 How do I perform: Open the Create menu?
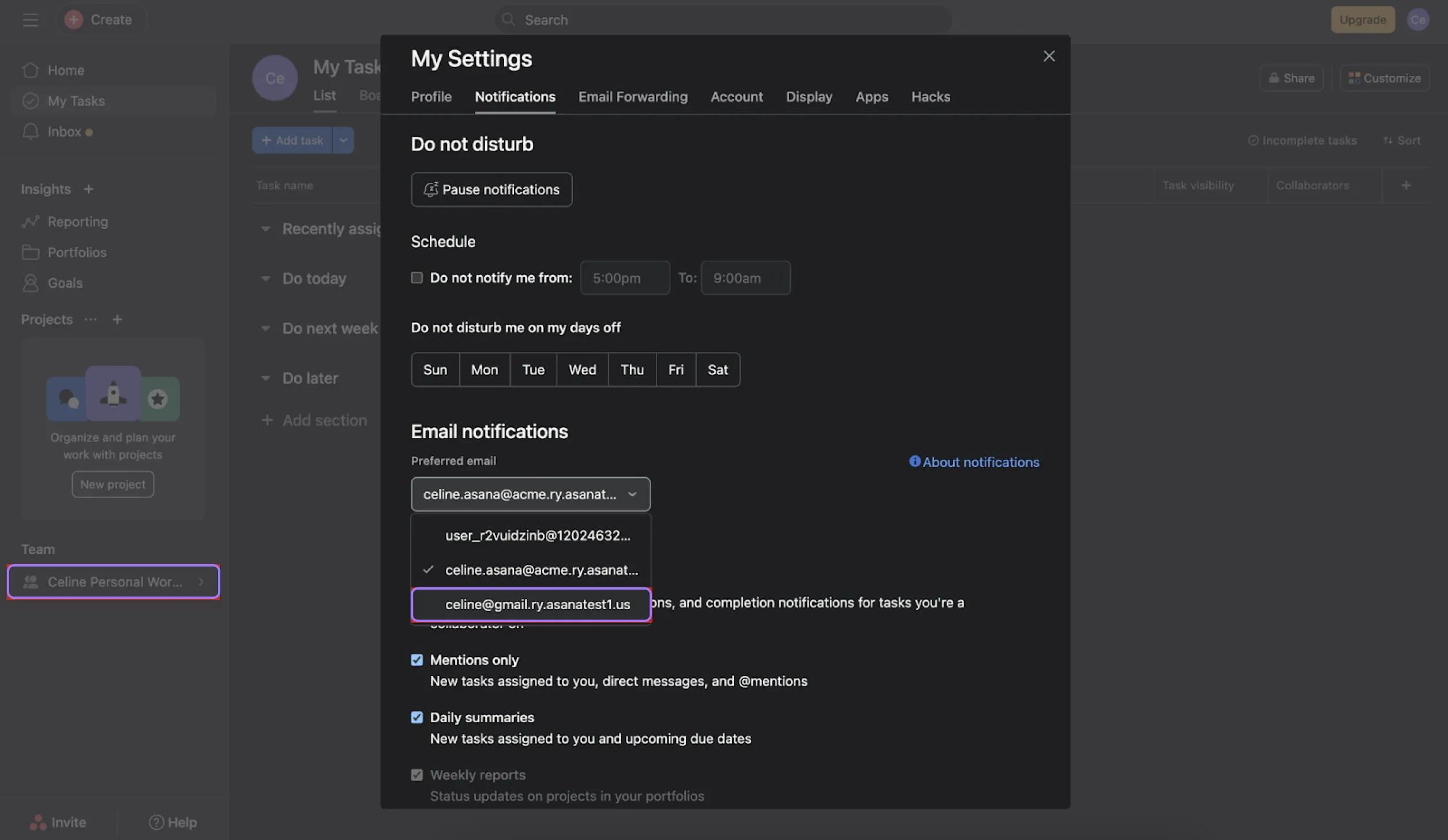pyautogui.click(x=101, y=19)
